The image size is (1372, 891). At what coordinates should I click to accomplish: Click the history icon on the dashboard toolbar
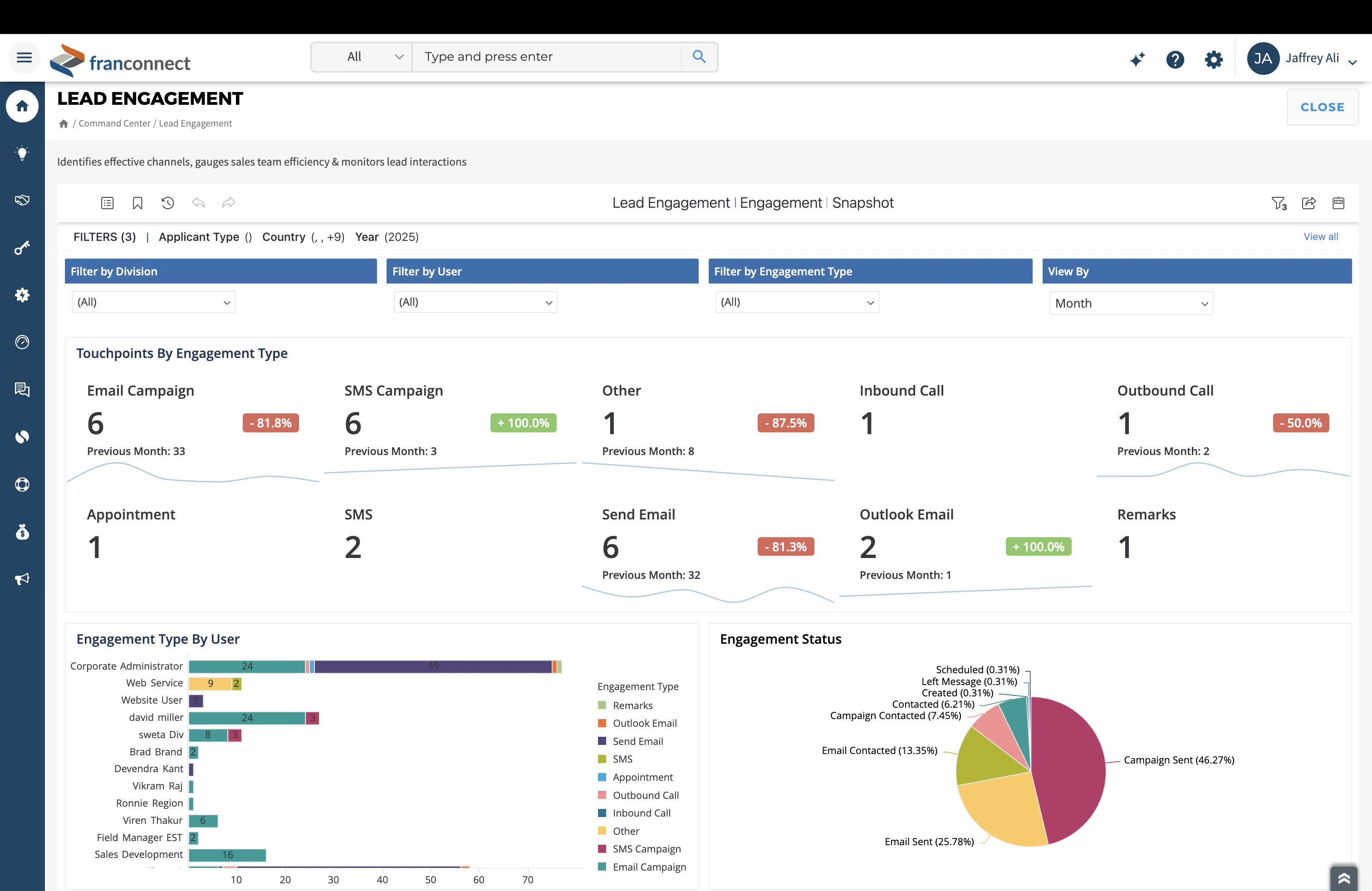tap(168, 203)
